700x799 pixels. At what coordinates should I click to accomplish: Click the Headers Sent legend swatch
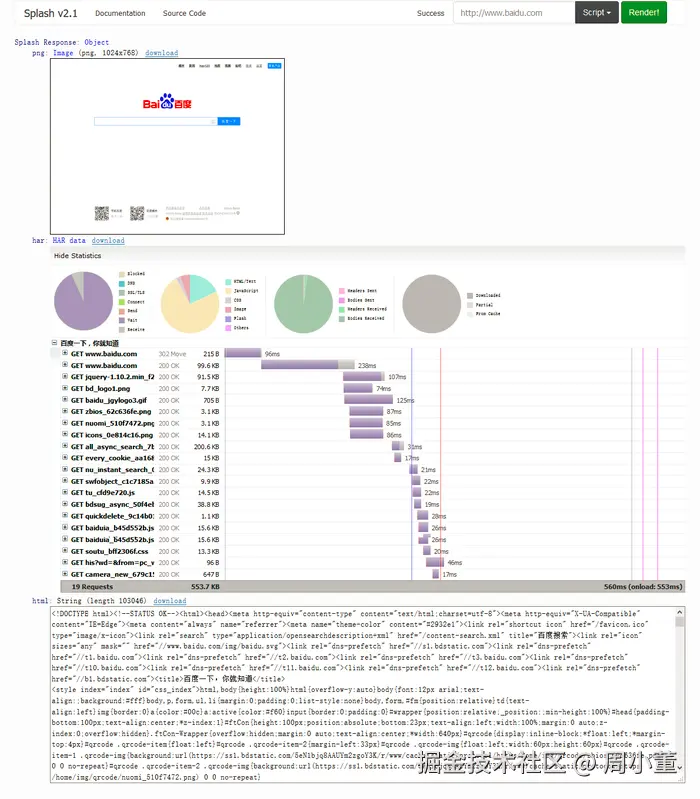click(342, 291)
